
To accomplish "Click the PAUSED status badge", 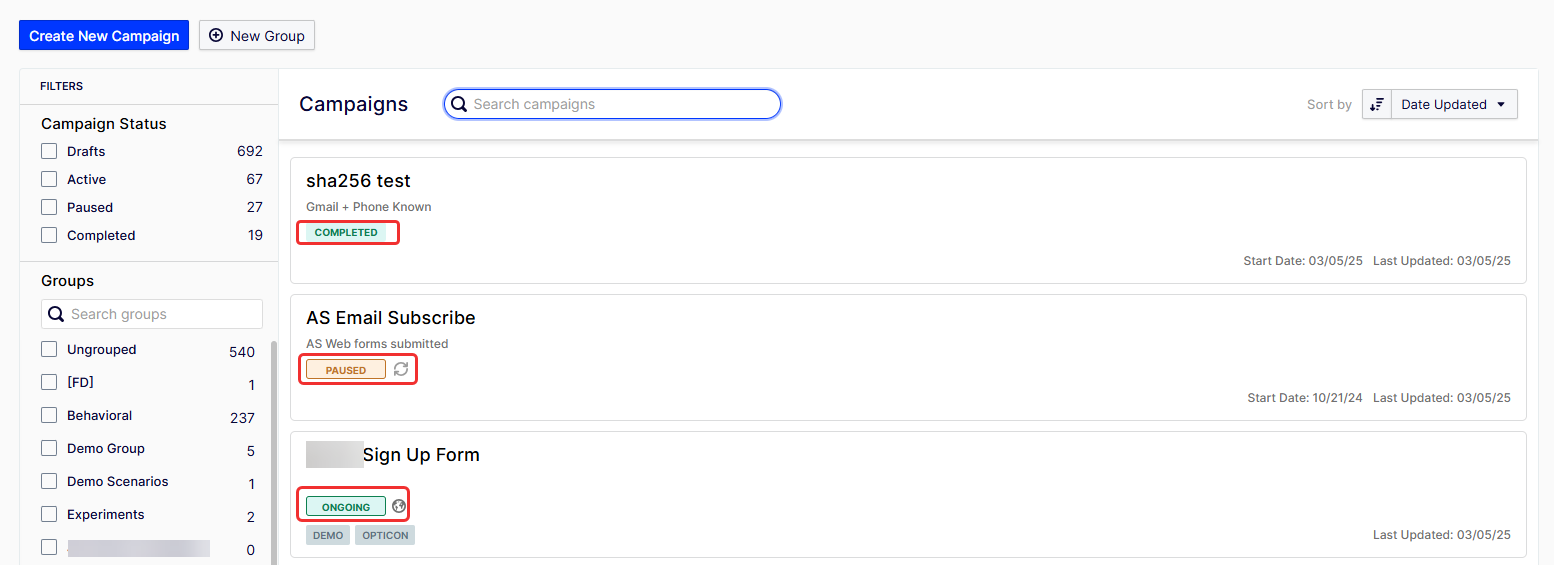I will pos(346,370).
